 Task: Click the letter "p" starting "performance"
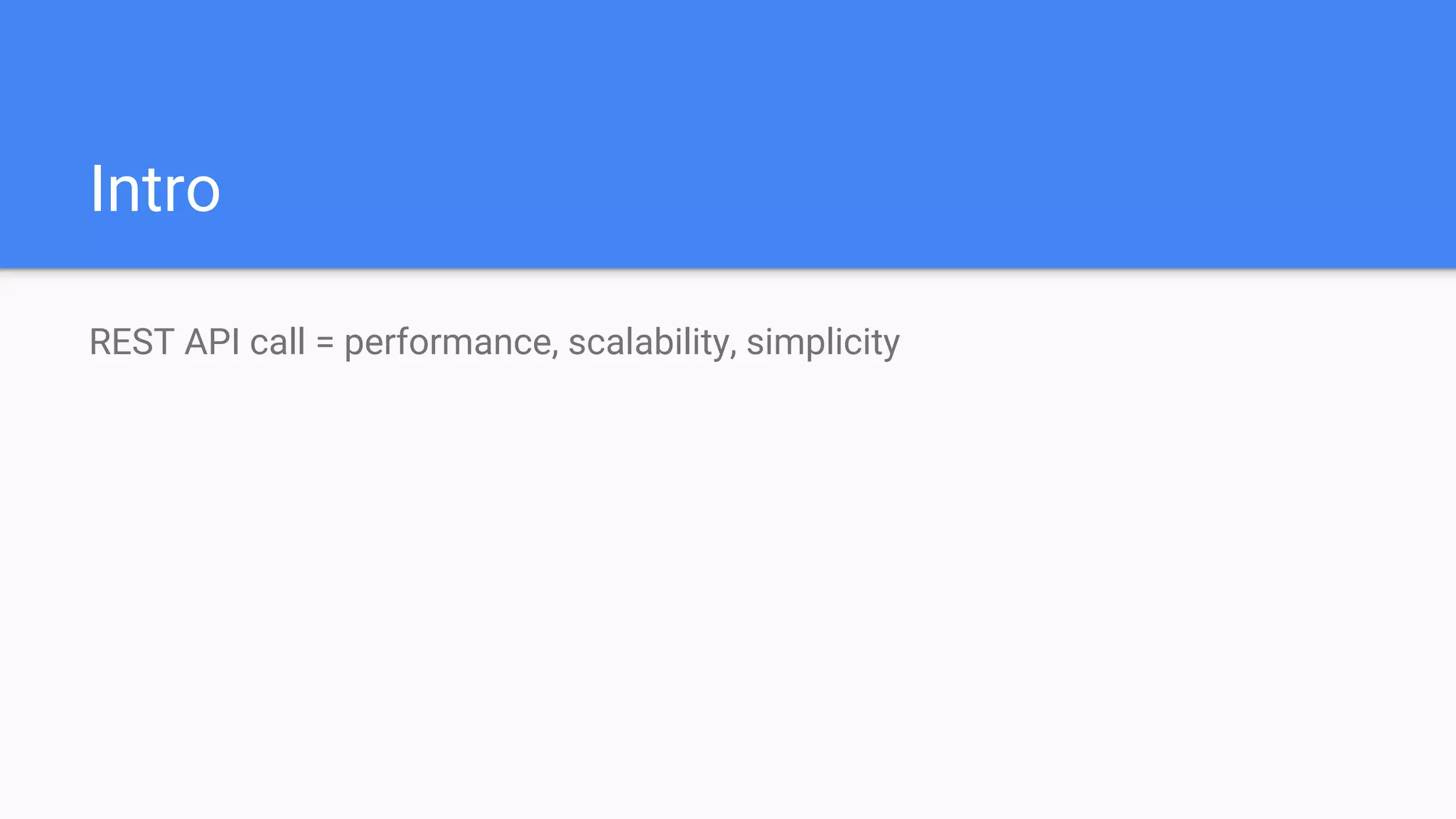pyautogui.click(x=354, y=348)
